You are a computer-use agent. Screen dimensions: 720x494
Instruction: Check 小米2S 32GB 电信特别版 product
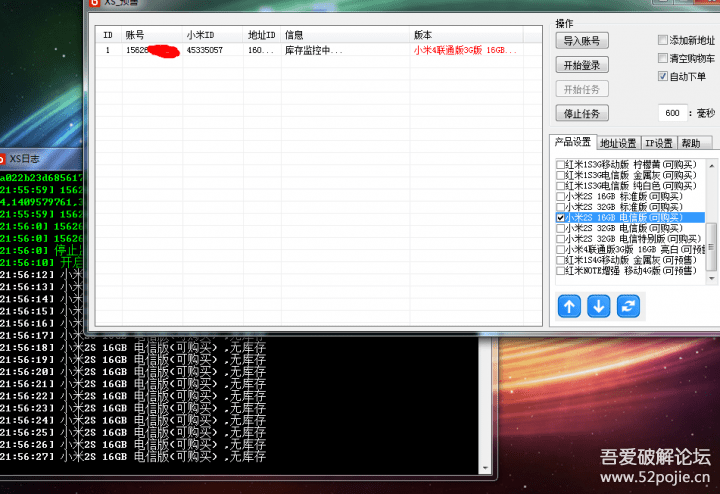pyautogui.click(x=561, y=239)
